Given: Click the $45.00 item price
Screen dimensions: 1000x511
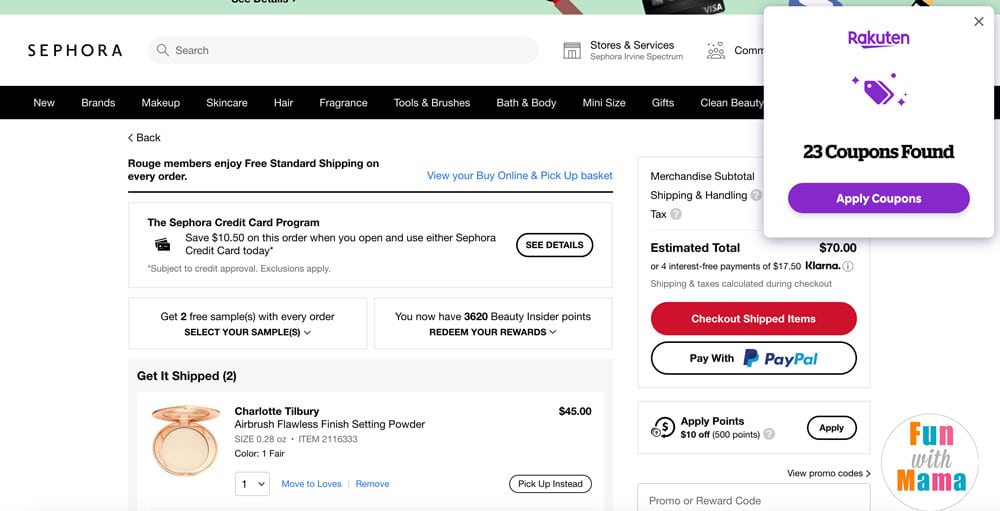Looking at the screenshot, I should [575, 411].
